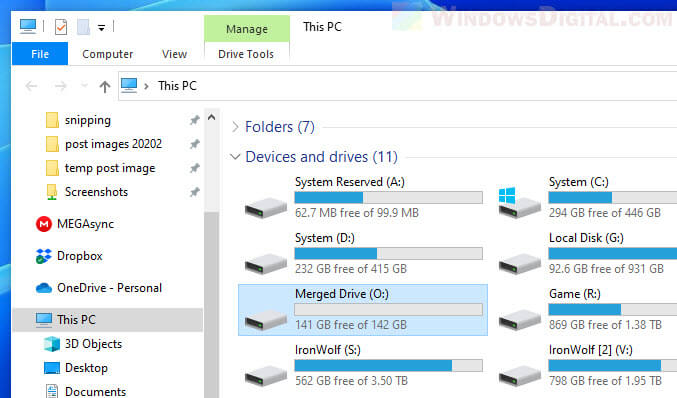677x398 pixels.
Task: Go up one level with Up arrow
Action: pyautogui.click(x=104, y=87)
